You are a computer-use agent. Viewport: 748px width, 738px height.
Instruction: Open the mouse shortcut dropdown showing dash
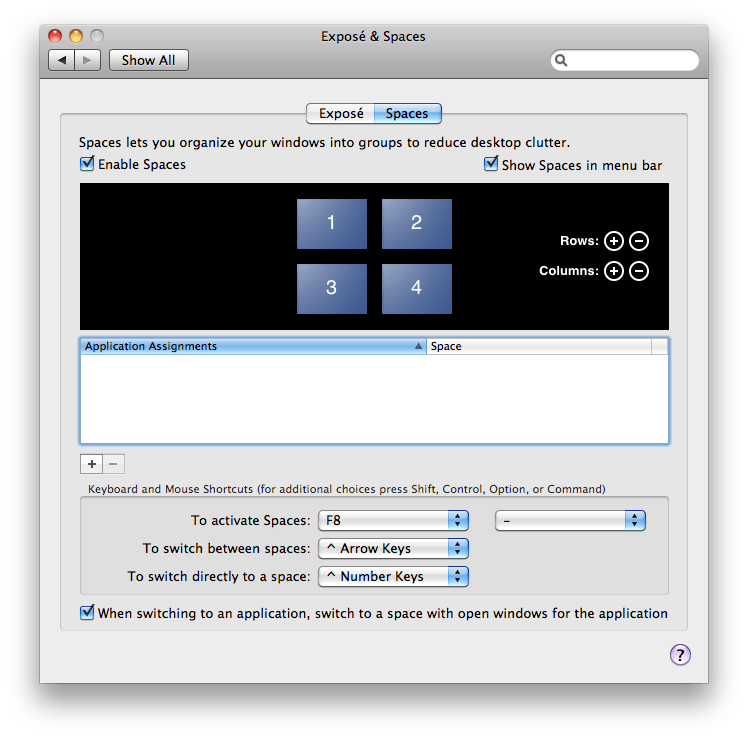tap(570, 520)
